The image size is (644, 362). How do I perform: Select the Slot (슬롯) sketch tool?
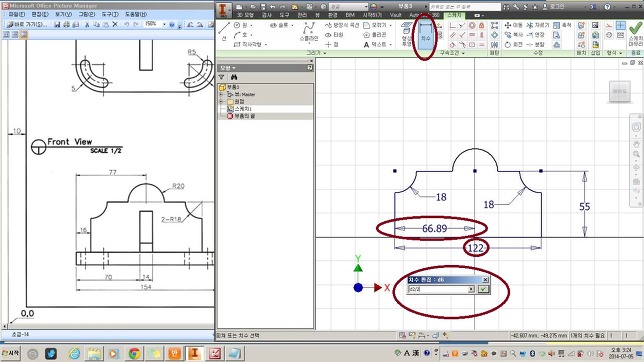(279, 25)
